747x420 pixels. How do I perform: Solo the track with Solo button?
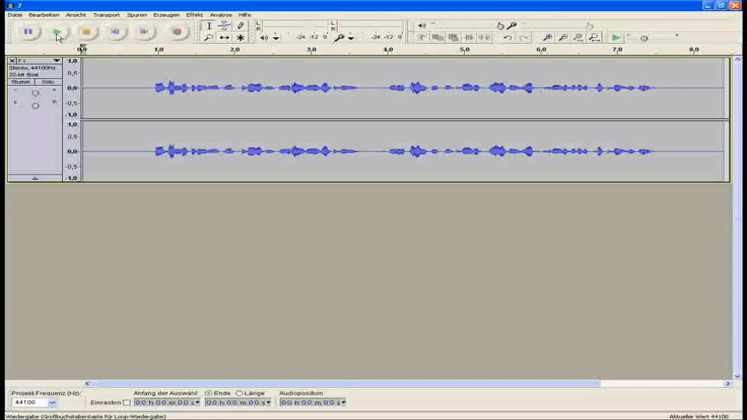tap(48, 82)
